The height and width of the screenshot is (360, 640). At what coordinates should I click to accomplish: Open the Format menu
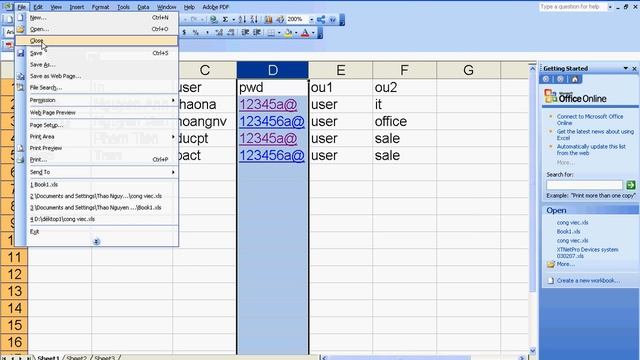coord(100,7)
